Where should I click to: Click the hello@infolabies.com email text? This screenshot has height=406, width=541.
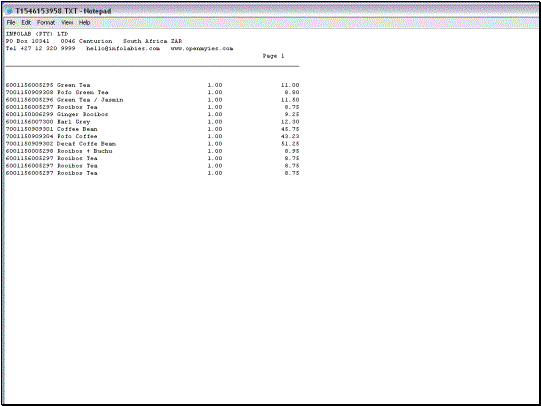point(123,48)
